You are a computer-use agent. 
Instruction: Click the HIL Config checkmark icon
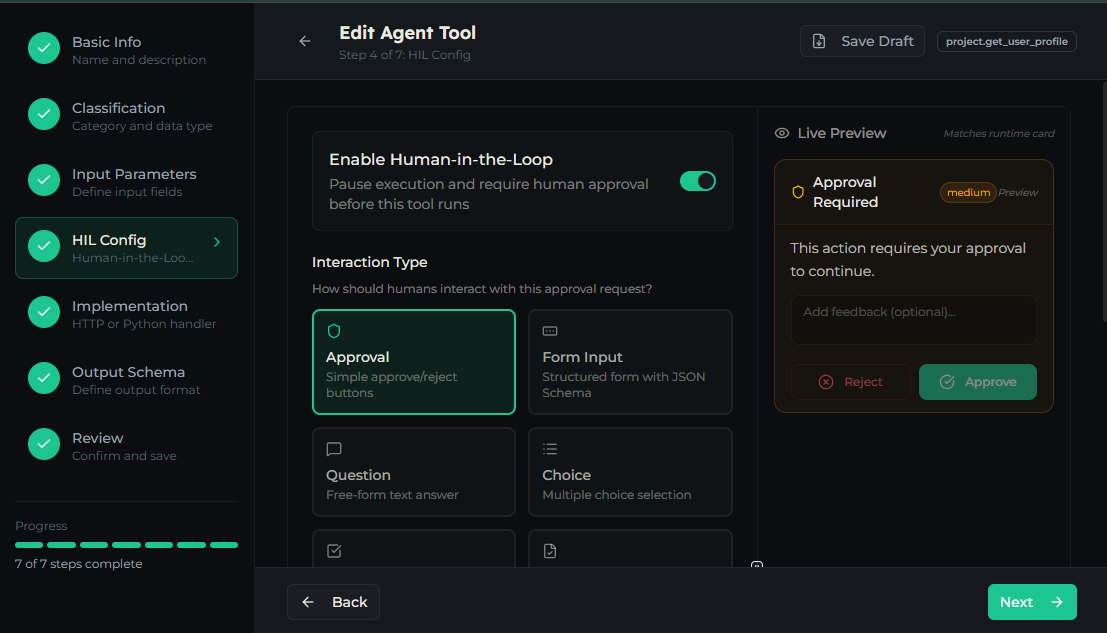click(x=44, y=246)
